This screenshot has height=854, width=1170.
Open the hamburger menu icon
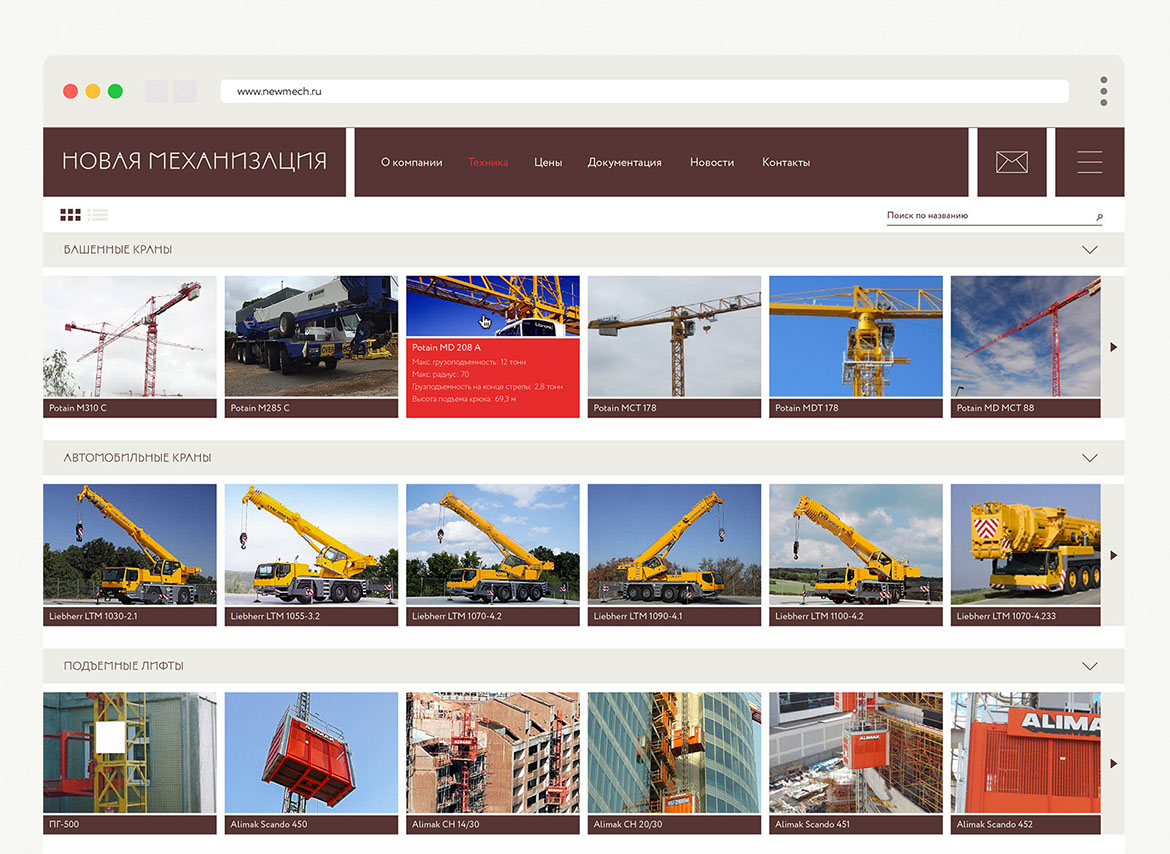coord(1089,162)
